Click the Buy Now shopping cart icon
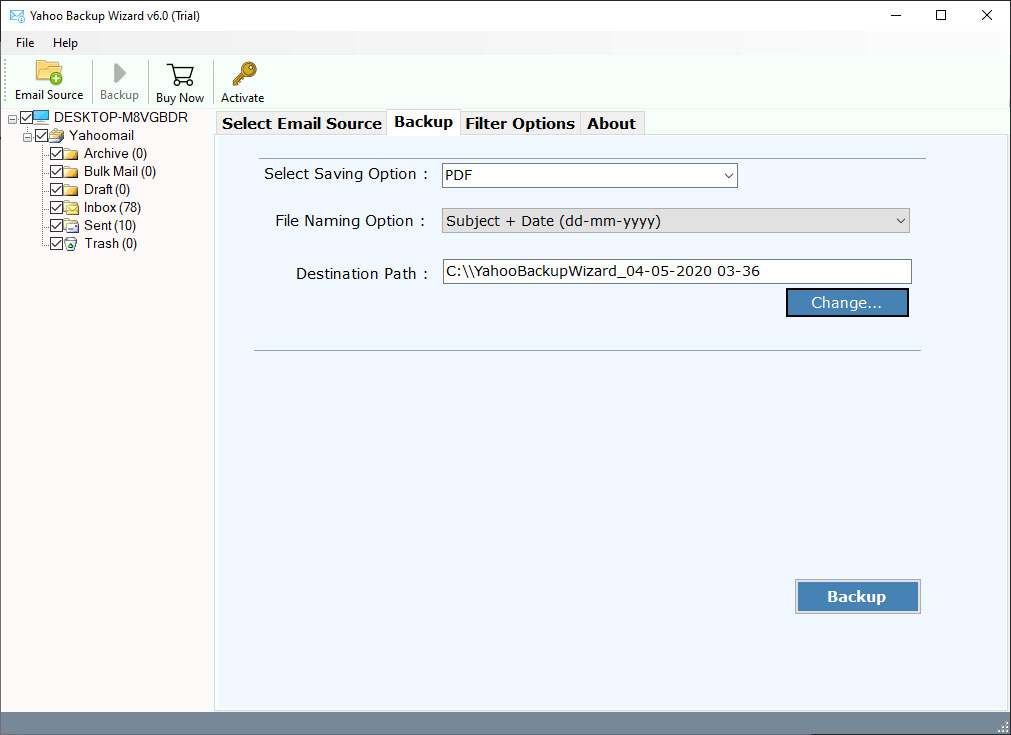Viewport: 1011px width, 735px height. coord(180,75)
